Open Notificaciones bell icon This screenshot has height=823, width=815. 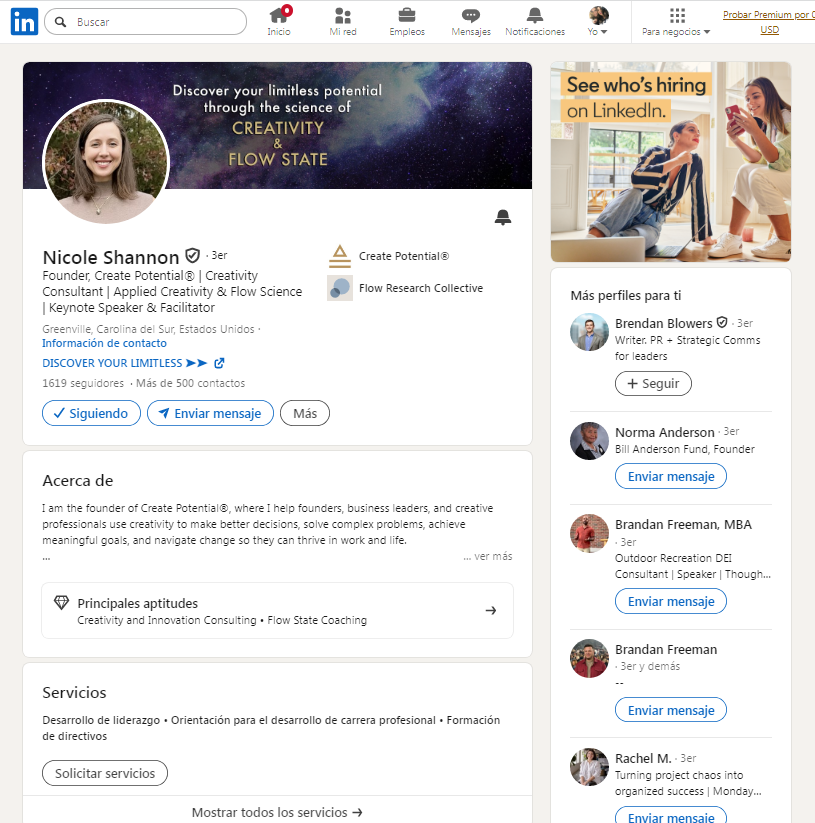[535, 21]
